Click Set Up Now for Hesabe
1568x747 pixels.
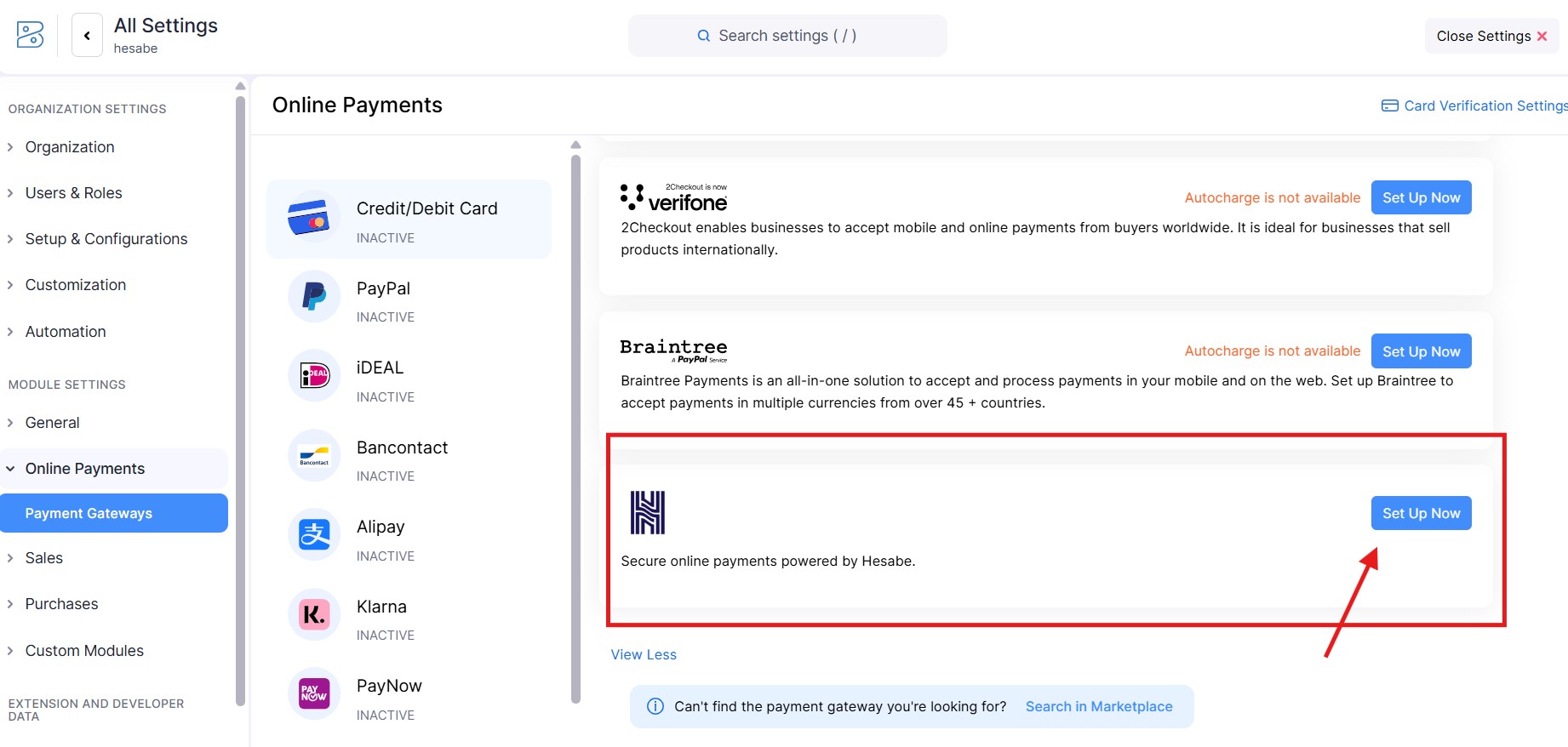coord(1421,513)
